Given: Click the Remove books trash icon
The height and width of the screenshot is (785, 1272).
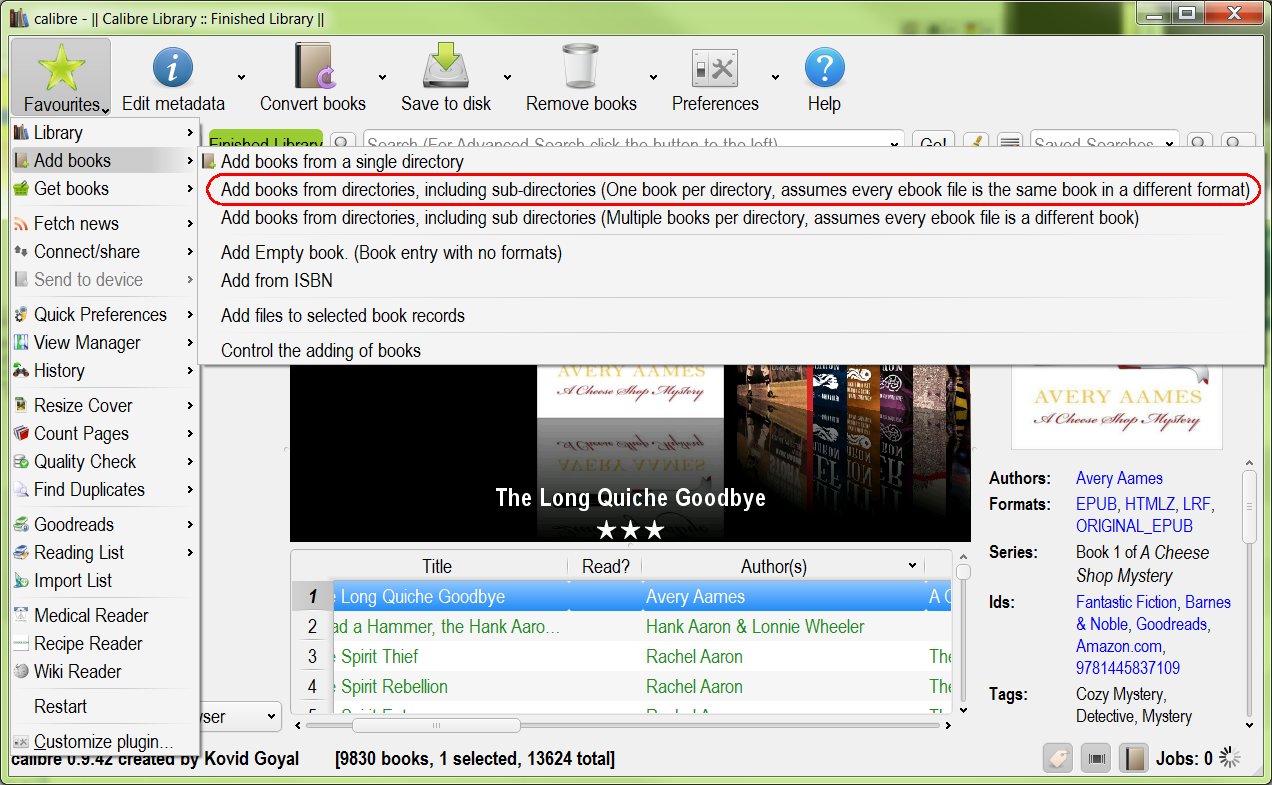Looking at the screenshot, I should (581, 68).
